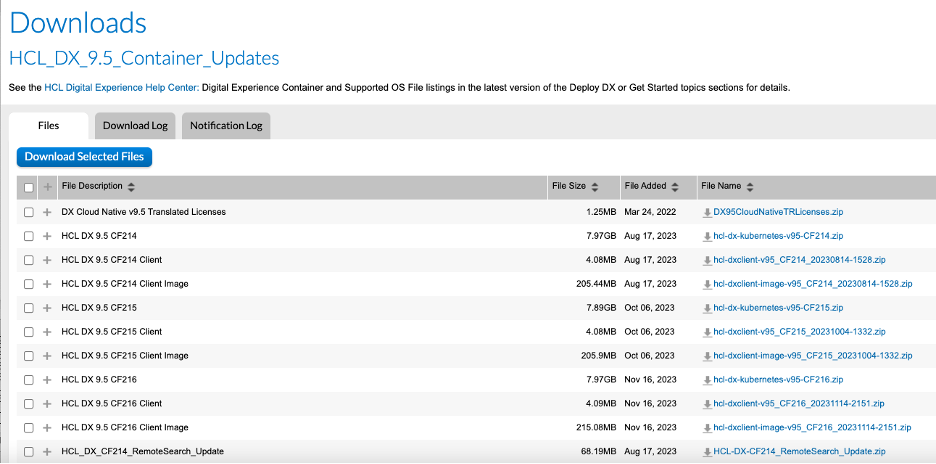Expand details for DX Cloud Native v9.5 Translated Licenses
936x464 pixels.
click(x=47, y=212)
